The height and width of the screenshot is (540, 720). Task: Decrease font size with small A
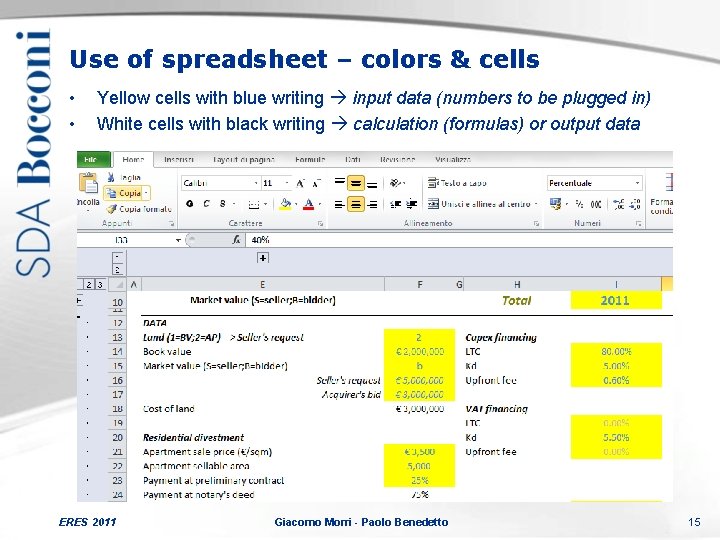tap(316, 183)
